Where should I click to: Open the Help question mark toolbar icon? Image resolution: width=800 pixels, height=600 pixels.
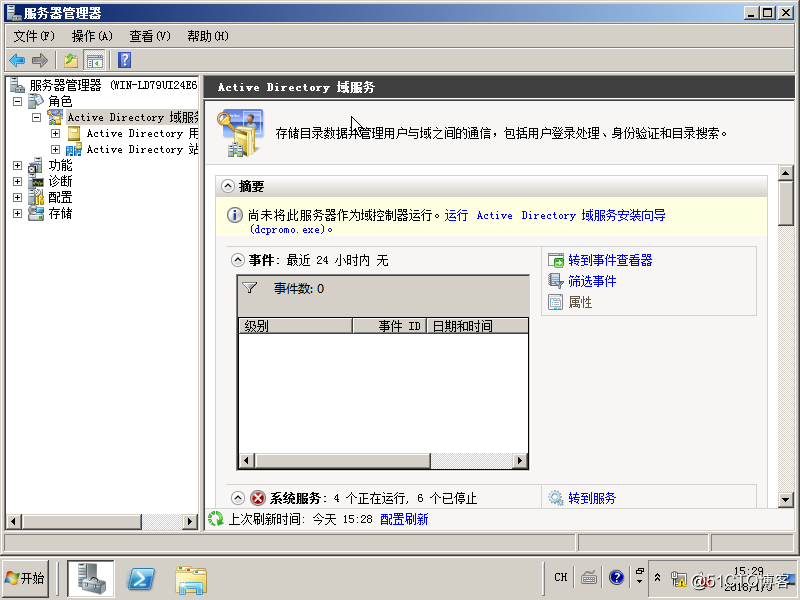pos(124,60)
